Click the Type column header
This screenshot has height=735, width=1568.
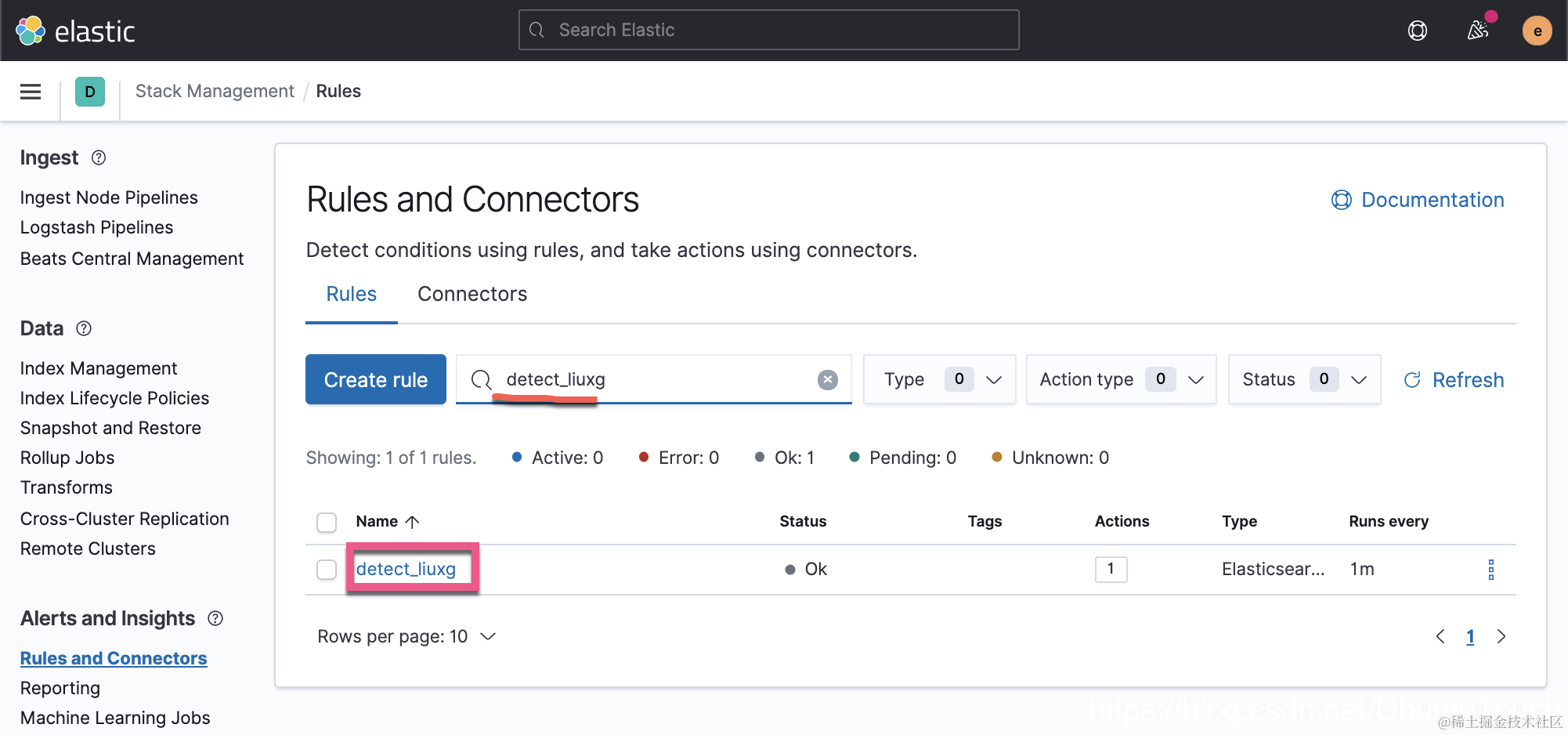coord(1239,521)
